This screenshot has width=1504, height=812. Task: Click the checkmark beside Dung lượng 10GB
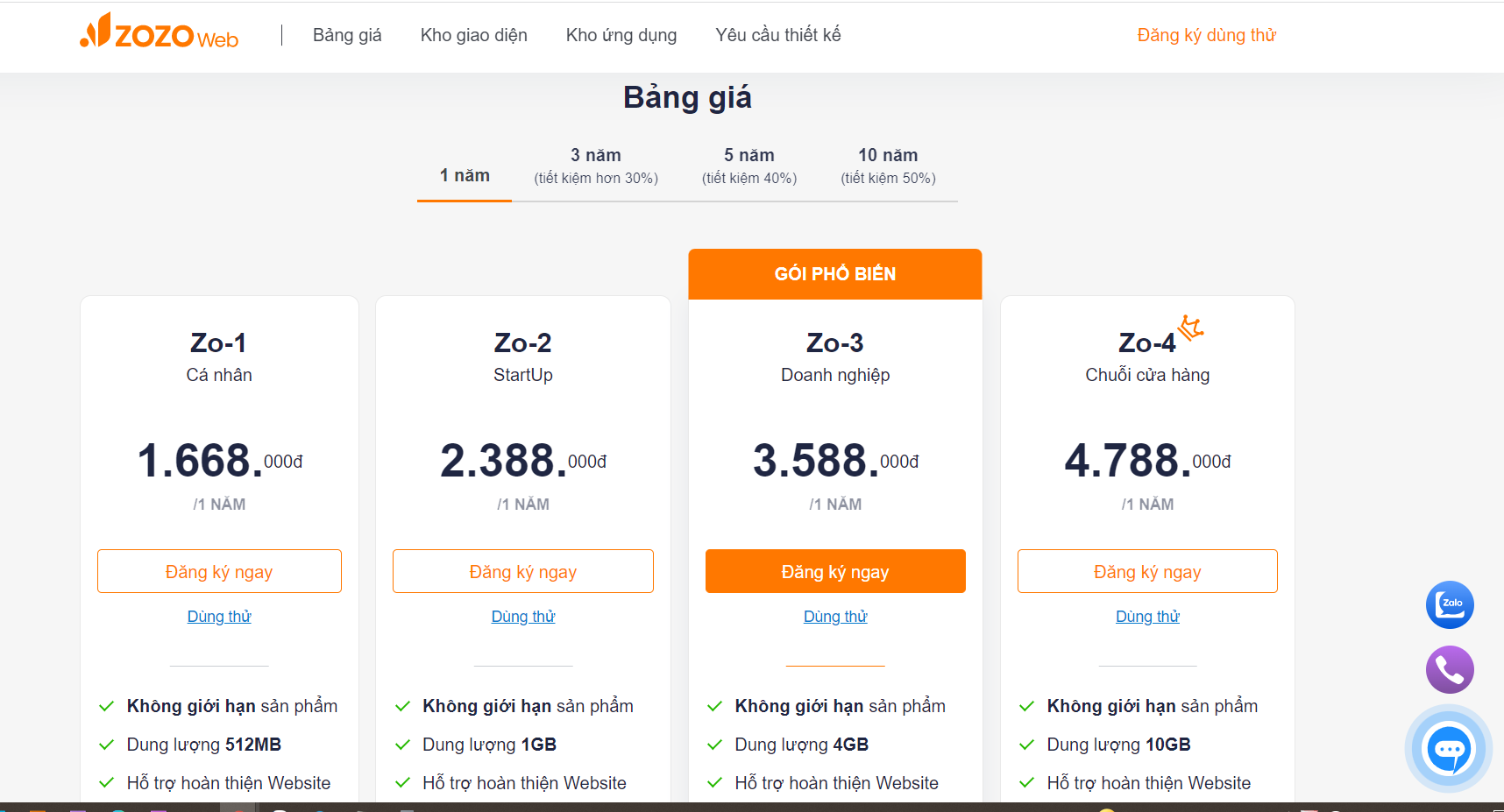(1027, 745)
